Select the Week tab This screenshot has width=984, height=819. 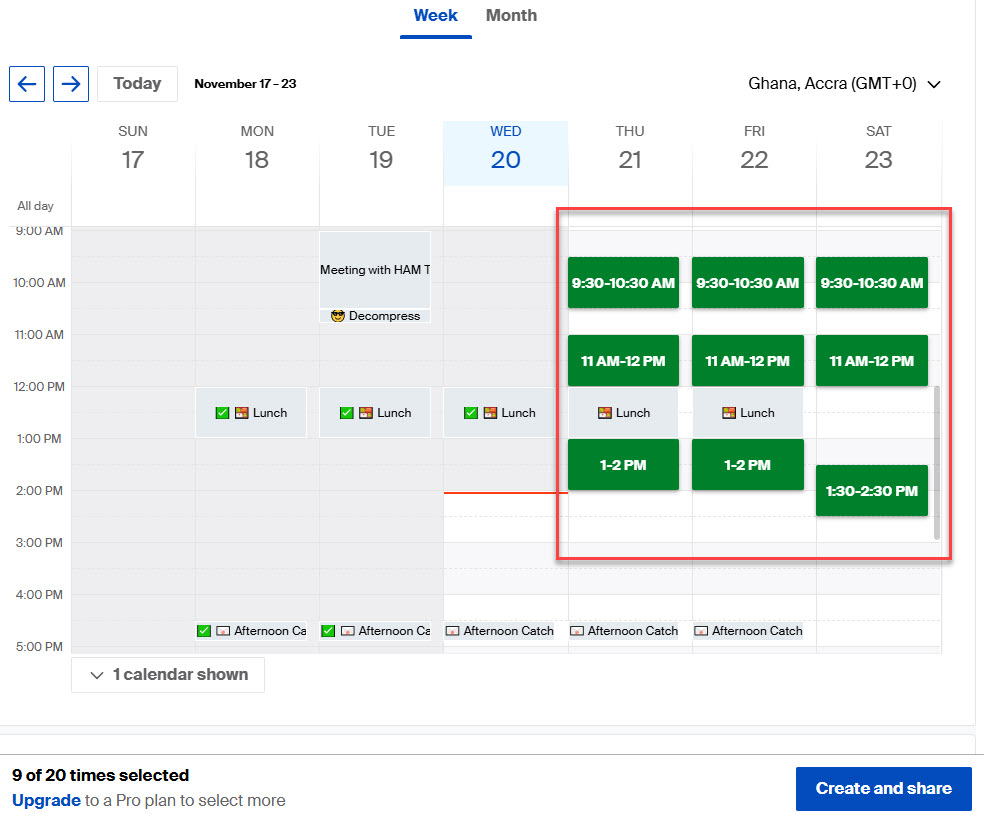click(435, 16)
